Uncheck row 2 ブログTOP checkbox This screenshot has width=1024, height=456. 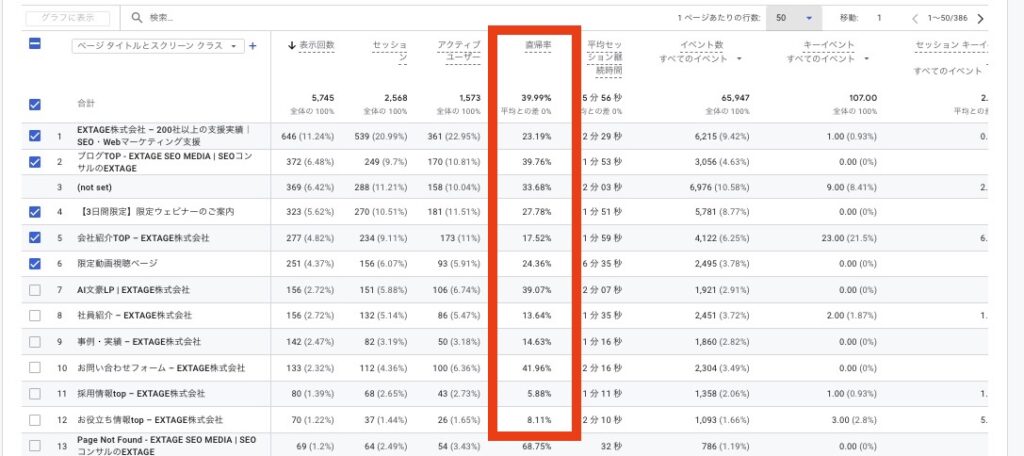(x=35, y=161)
